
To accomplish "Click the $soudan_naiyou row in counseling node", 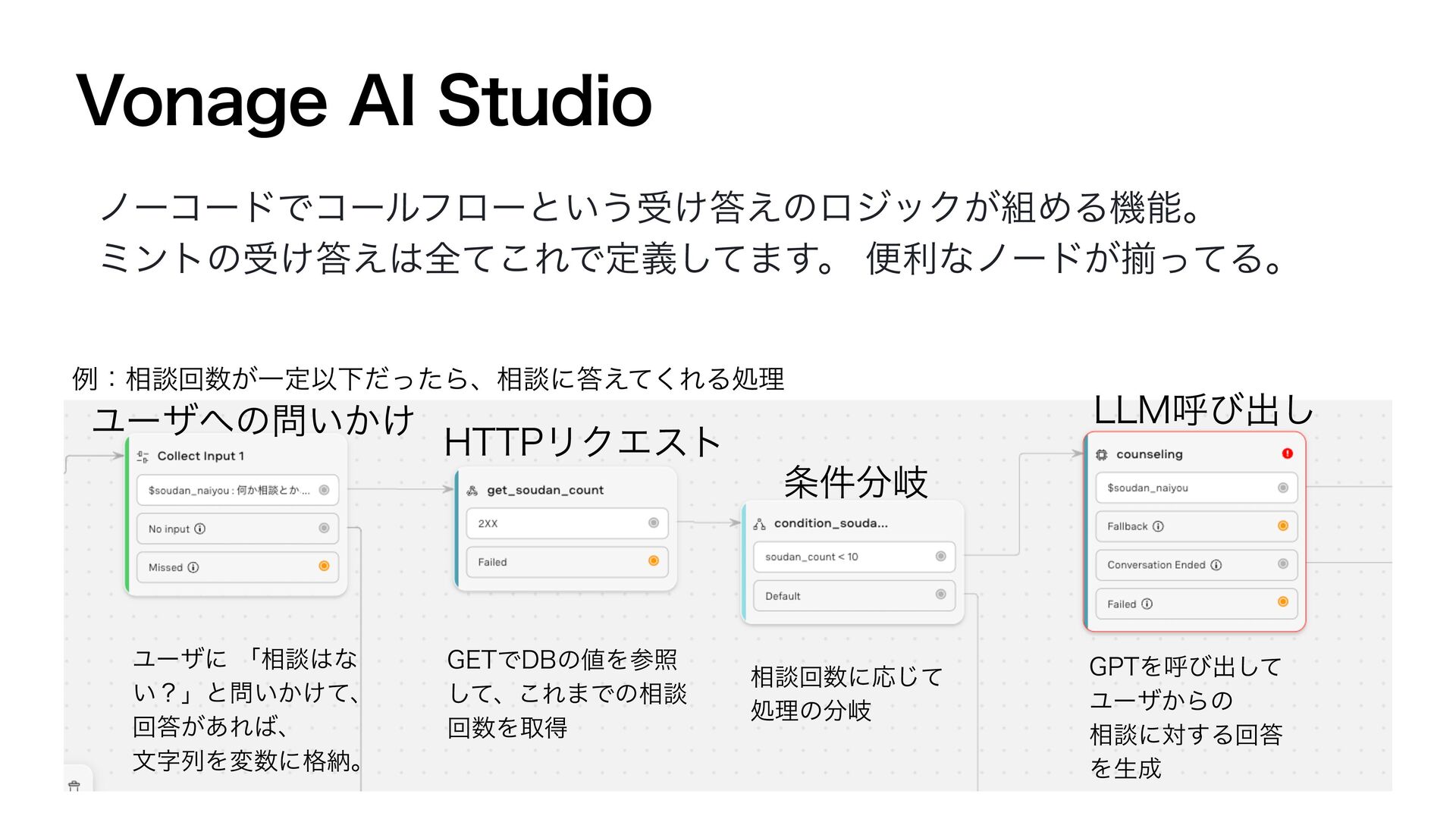I will 1197,488.
